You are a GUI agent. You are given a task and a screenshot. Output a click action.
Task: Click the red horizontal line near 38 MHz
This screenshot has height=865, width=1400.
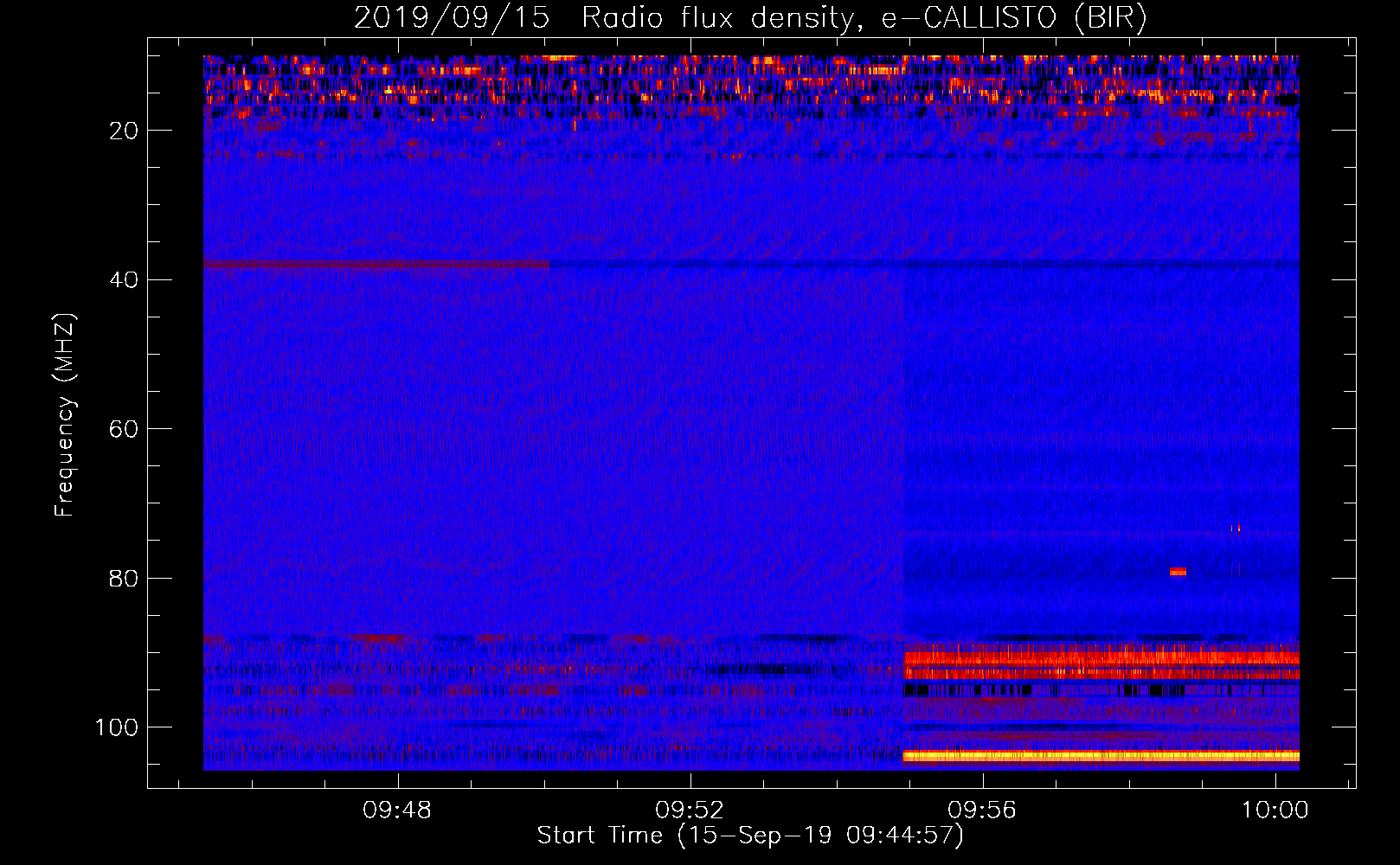pyautogui.click(x=376, y=264)
